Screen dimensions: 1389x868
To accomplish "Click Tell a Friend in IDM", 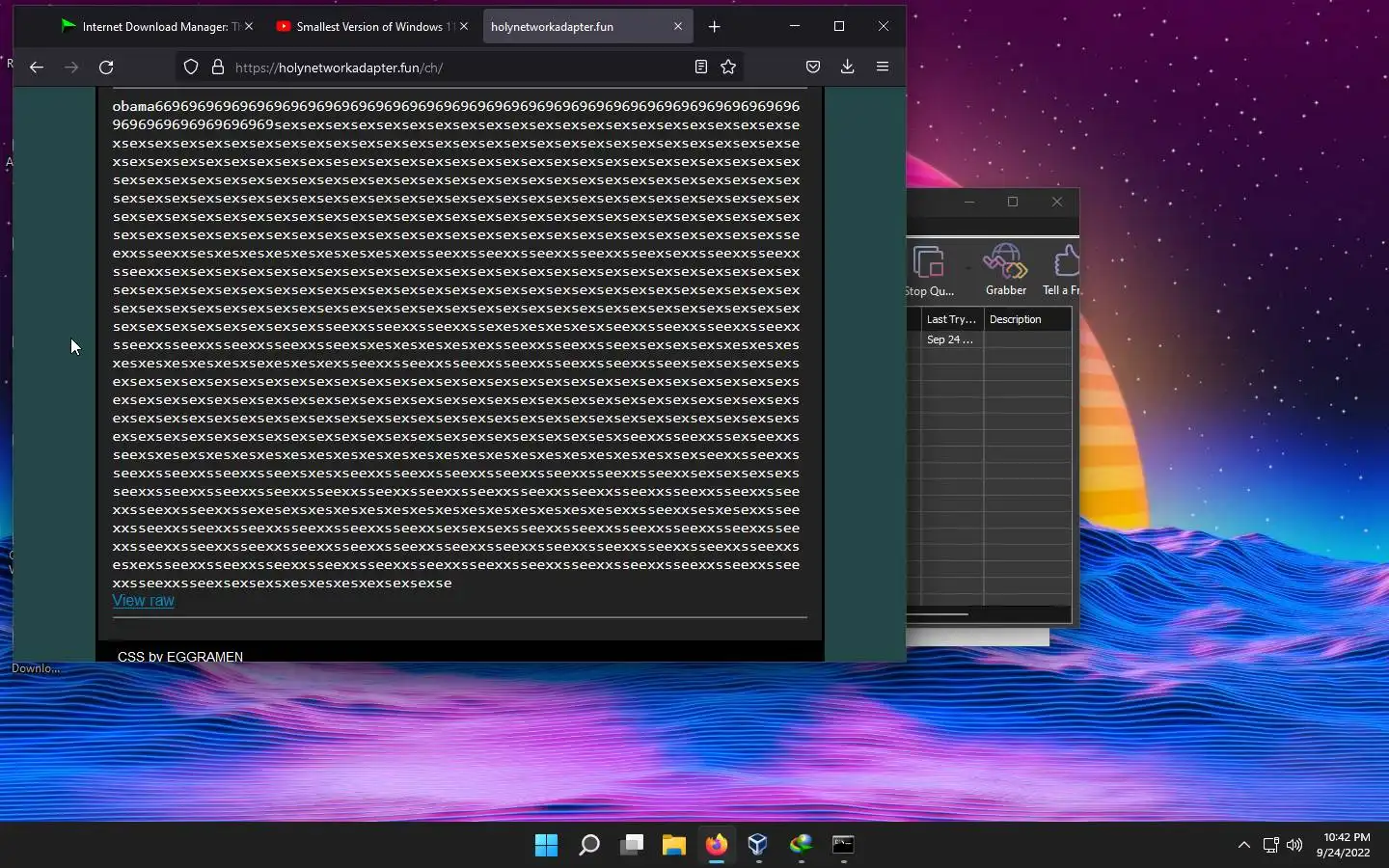I will coord(1062,270).
